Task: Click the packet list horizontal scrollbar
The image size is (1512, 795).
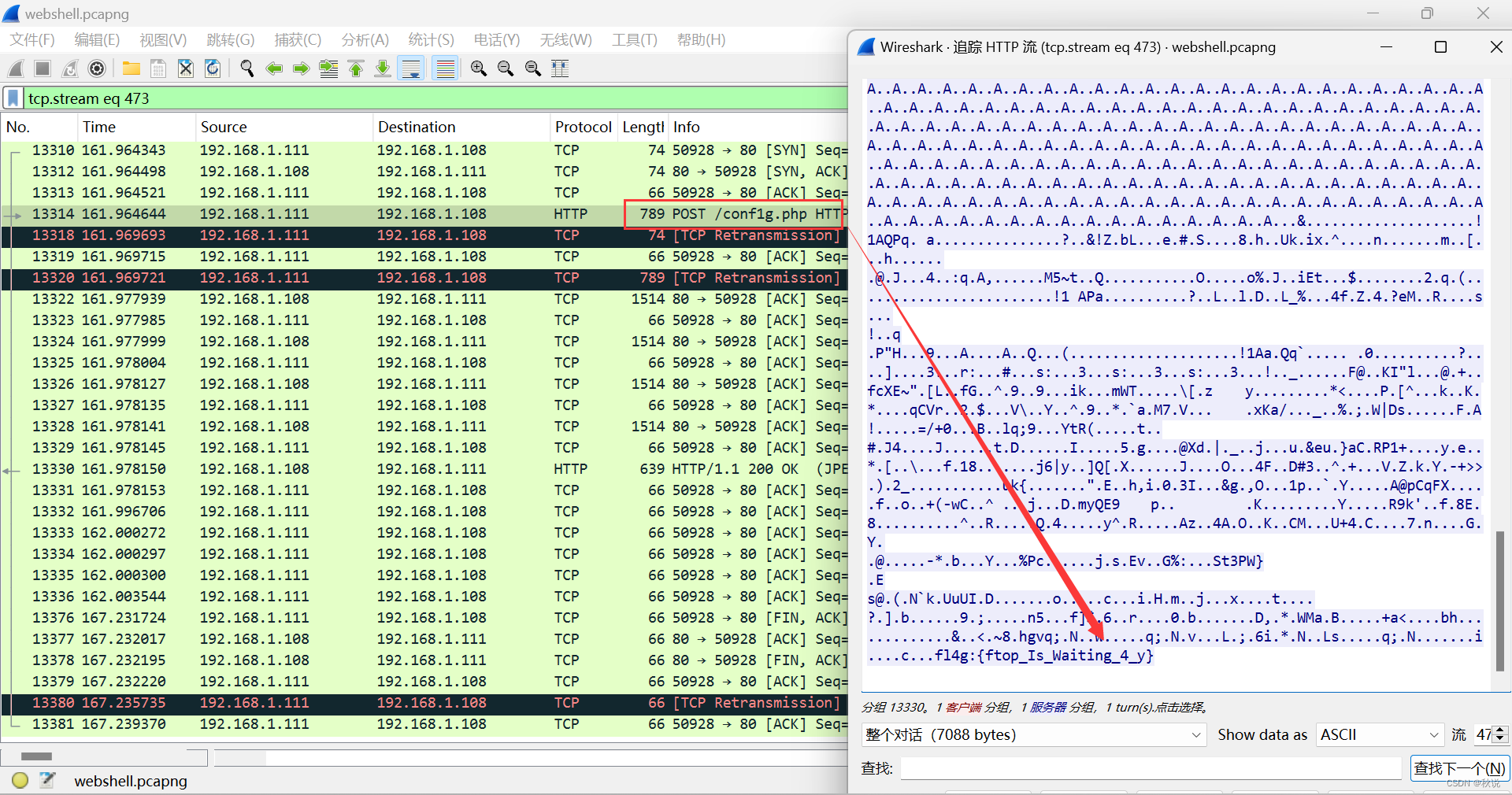Action: click(x=36, y=756)
